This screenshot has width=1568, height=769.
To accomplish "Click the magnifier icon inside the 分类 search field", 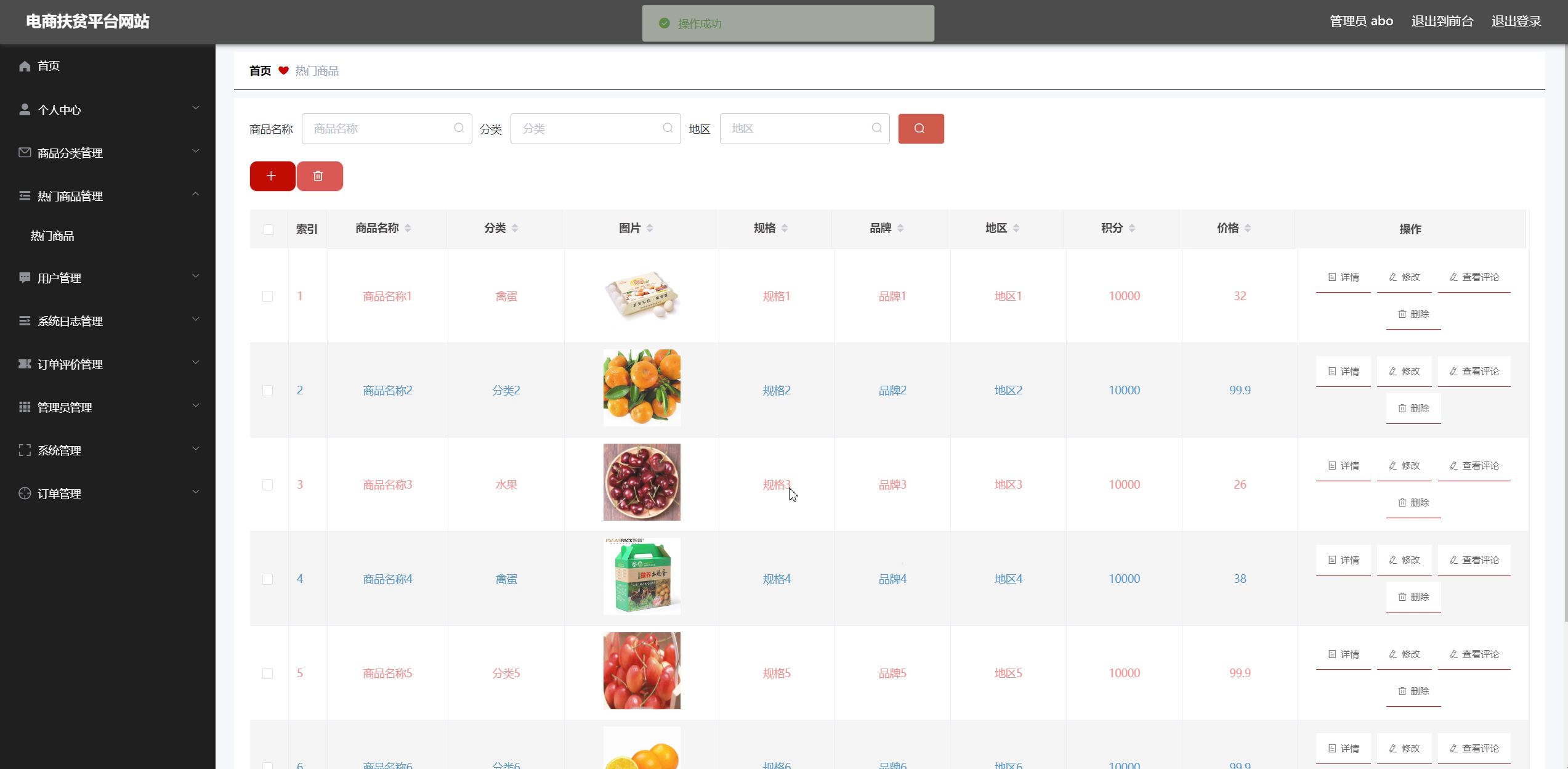I will pos(668,128).
